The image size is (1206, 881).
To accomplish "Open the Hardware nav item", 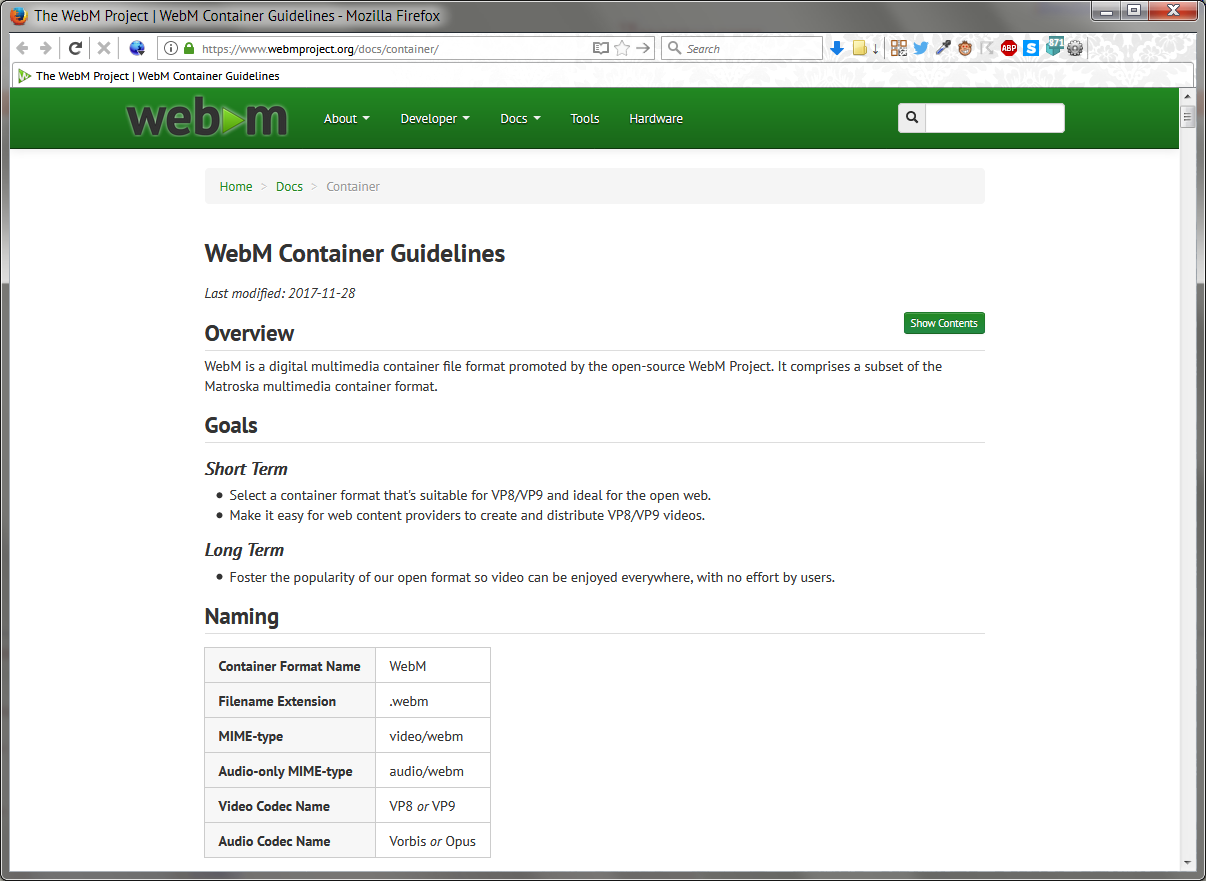I will point(656,118).
